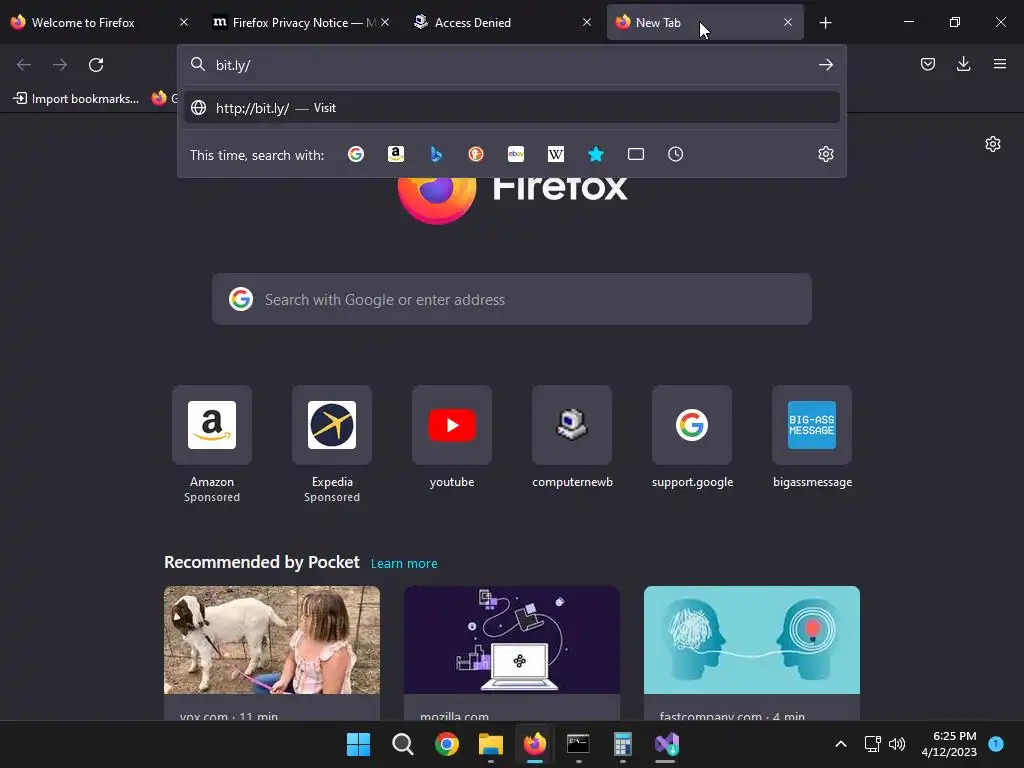1024x768 pixels.
Task: Search this time with DuckDuckGo icon
Action: [x=475, y=154]
